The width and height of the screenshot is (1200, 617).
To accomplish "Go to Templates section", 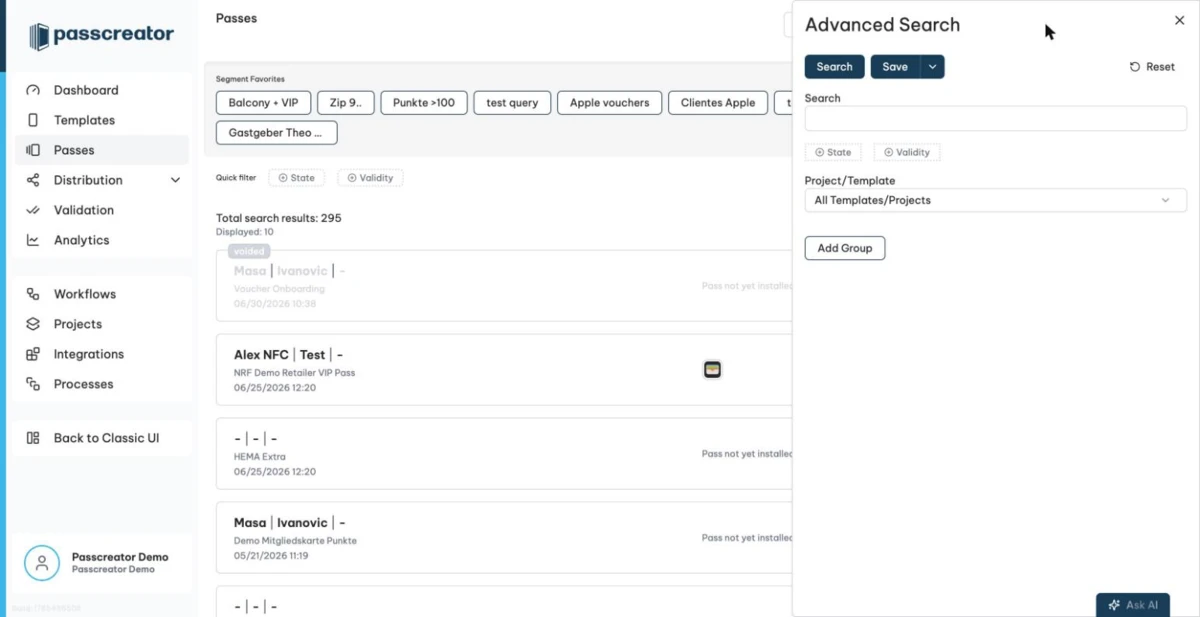I will [x=84, y=120].
